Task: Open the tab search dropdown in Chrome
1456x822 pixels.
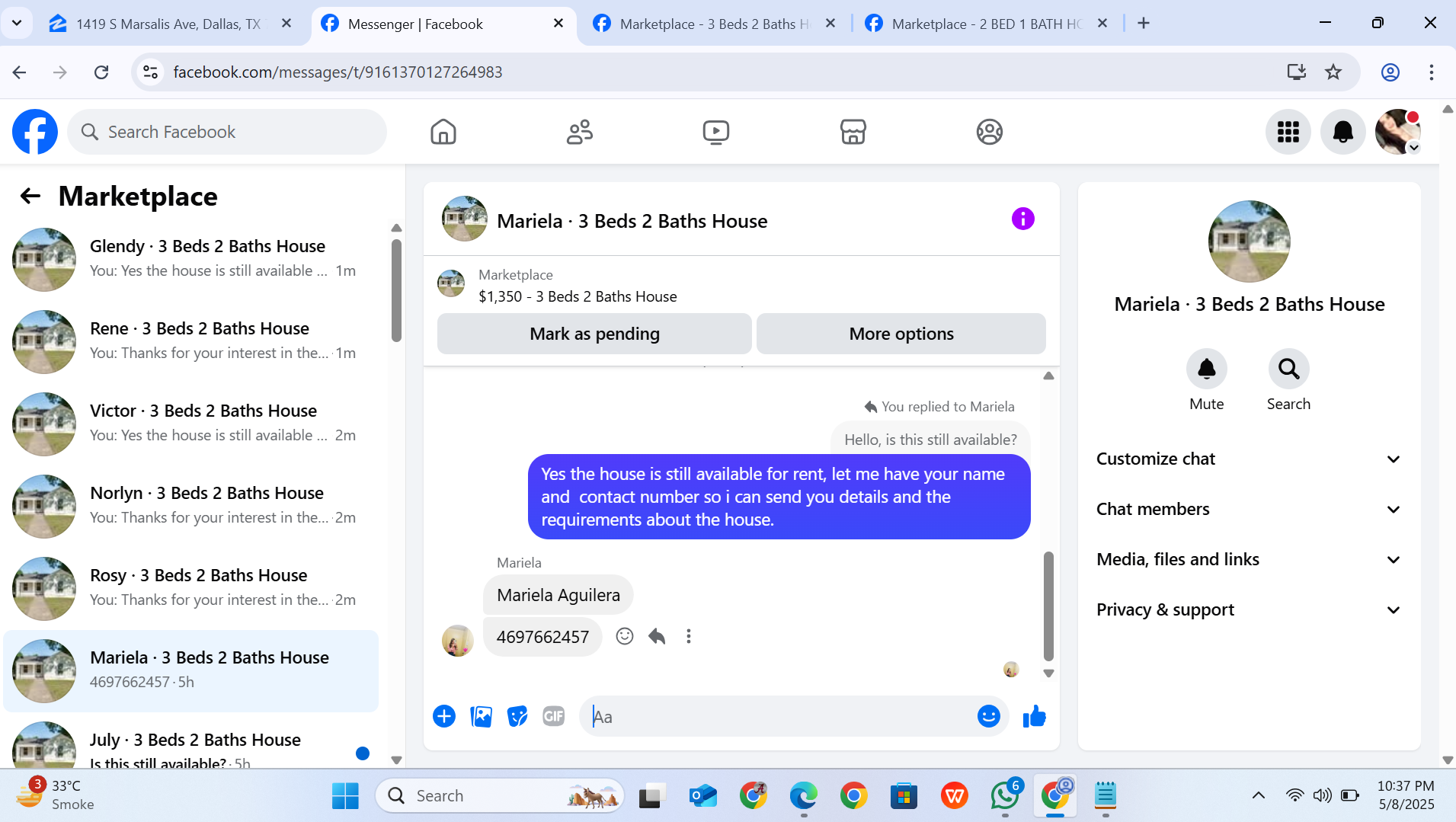Action: coord(17,23)
